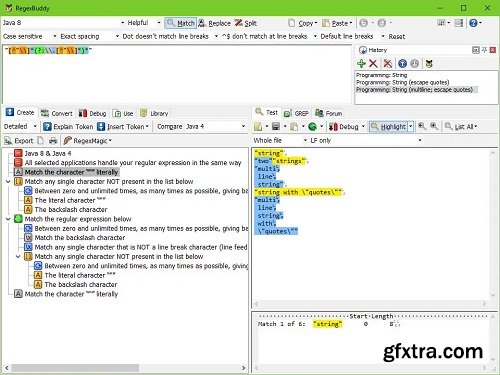
Task: Change ^$ don't match at line breaks option
Action: tap(269, 36)
